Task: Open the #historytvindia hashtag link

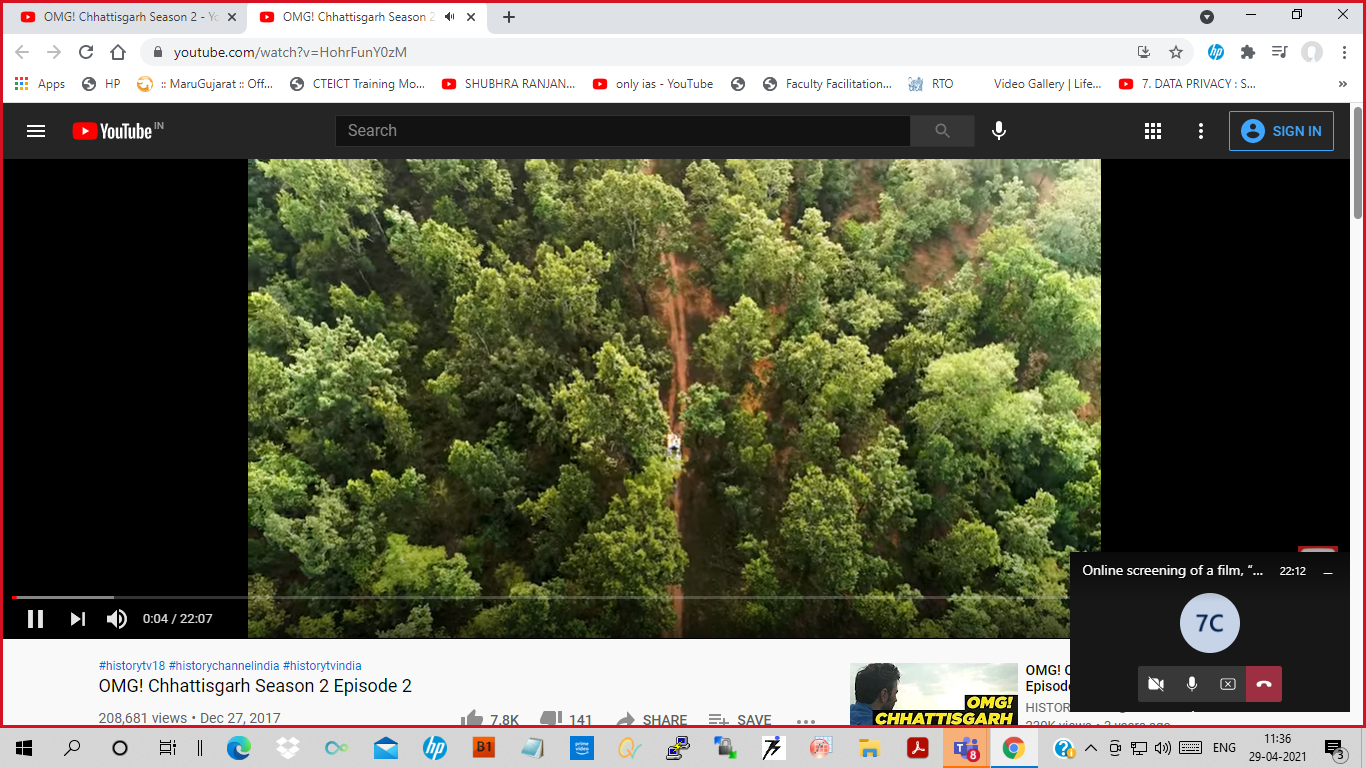Action: (322, 666)
